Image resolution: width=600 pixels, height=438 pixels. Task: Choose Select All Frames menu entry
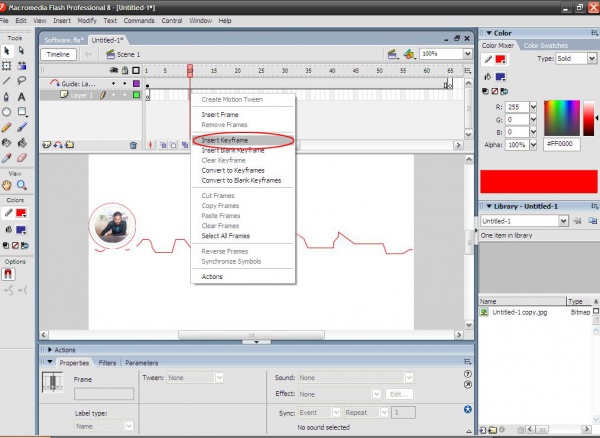point(243,236)
